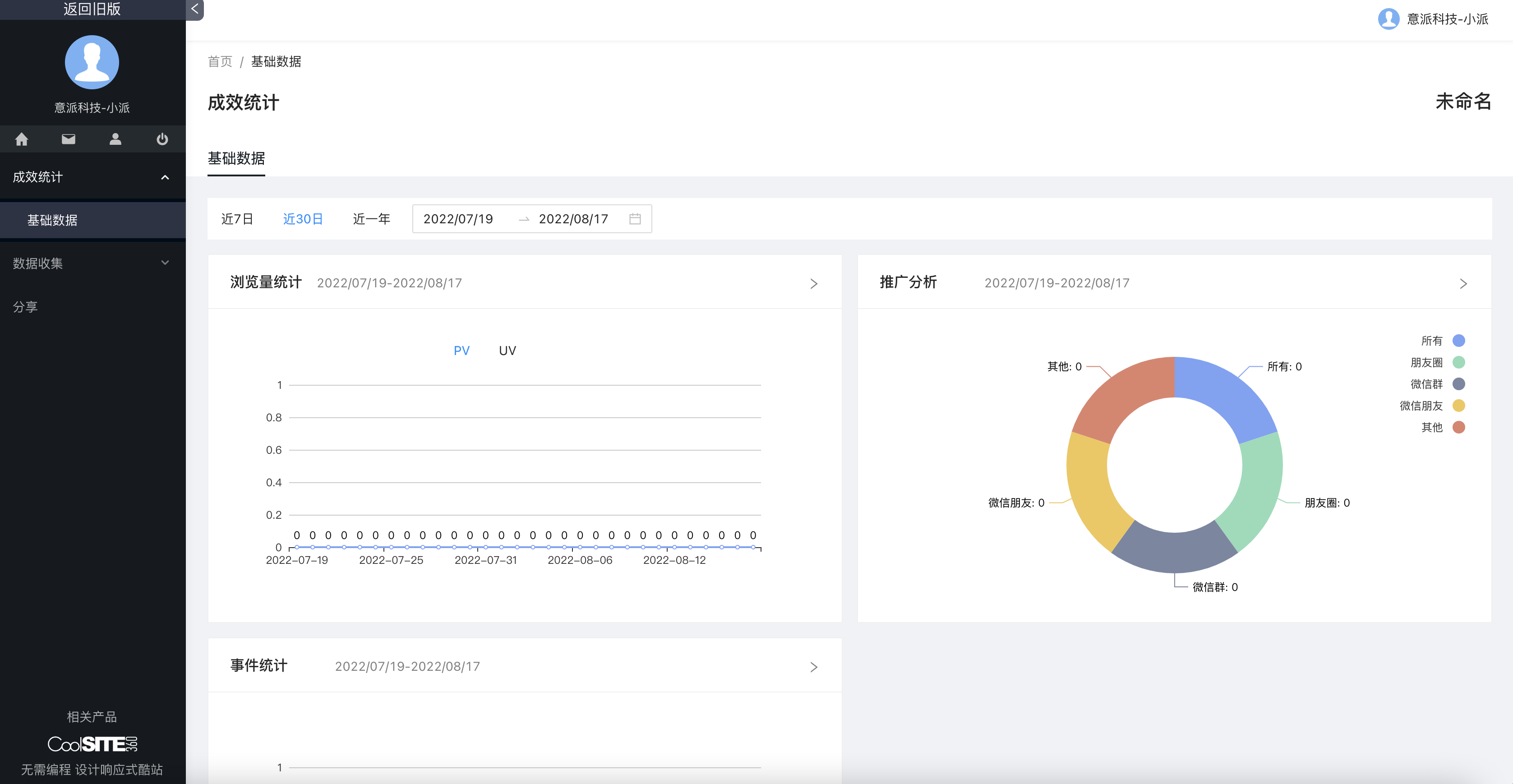Expand 浏览量统计 panel arrow
Image resolution: width=1513 pixels, height=784 pixels.
[x=813, y=284]
